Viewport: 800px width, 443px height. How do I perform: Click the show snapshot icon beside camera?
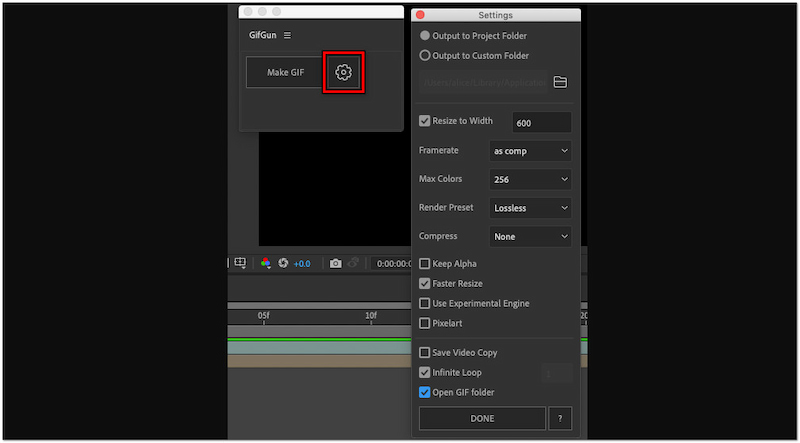tap(352, 263)
